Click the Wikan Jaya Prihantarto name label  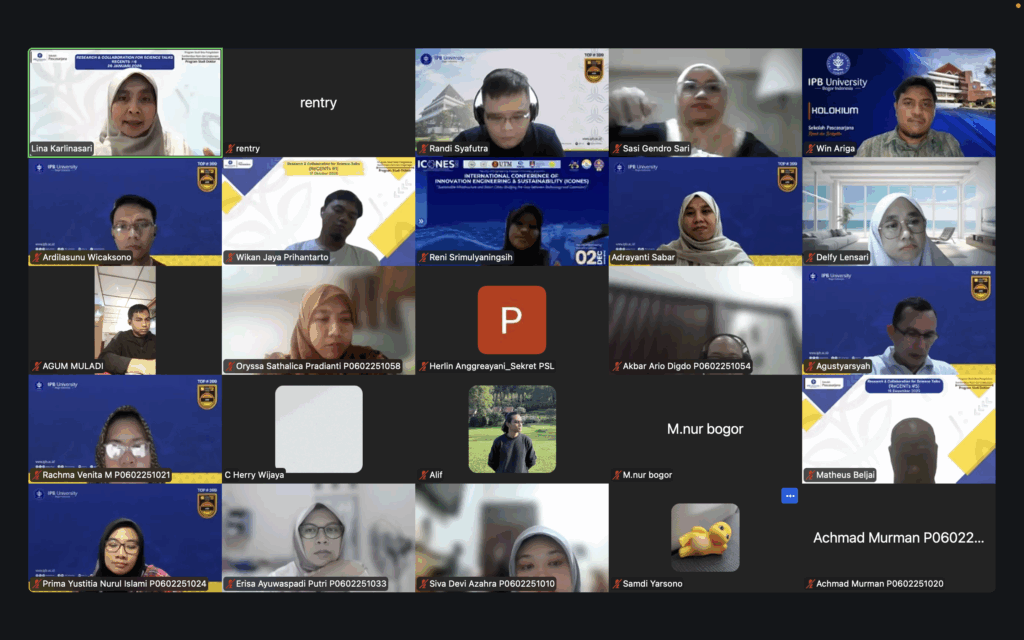click(x=282, y=258)
